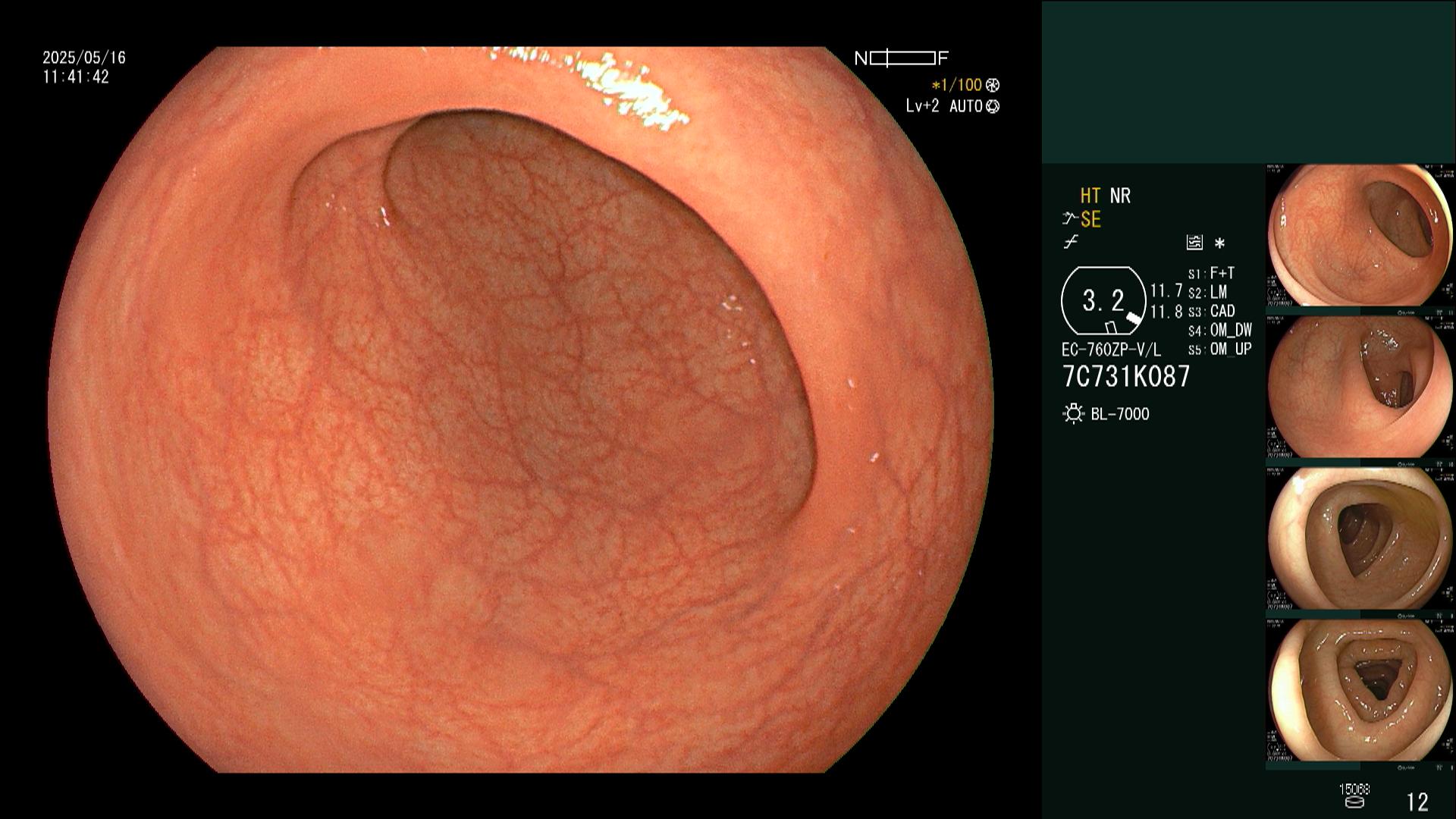1456x819 pixels.
Task: Click the main live endoscopic image
Action: [x=520, y=409]
